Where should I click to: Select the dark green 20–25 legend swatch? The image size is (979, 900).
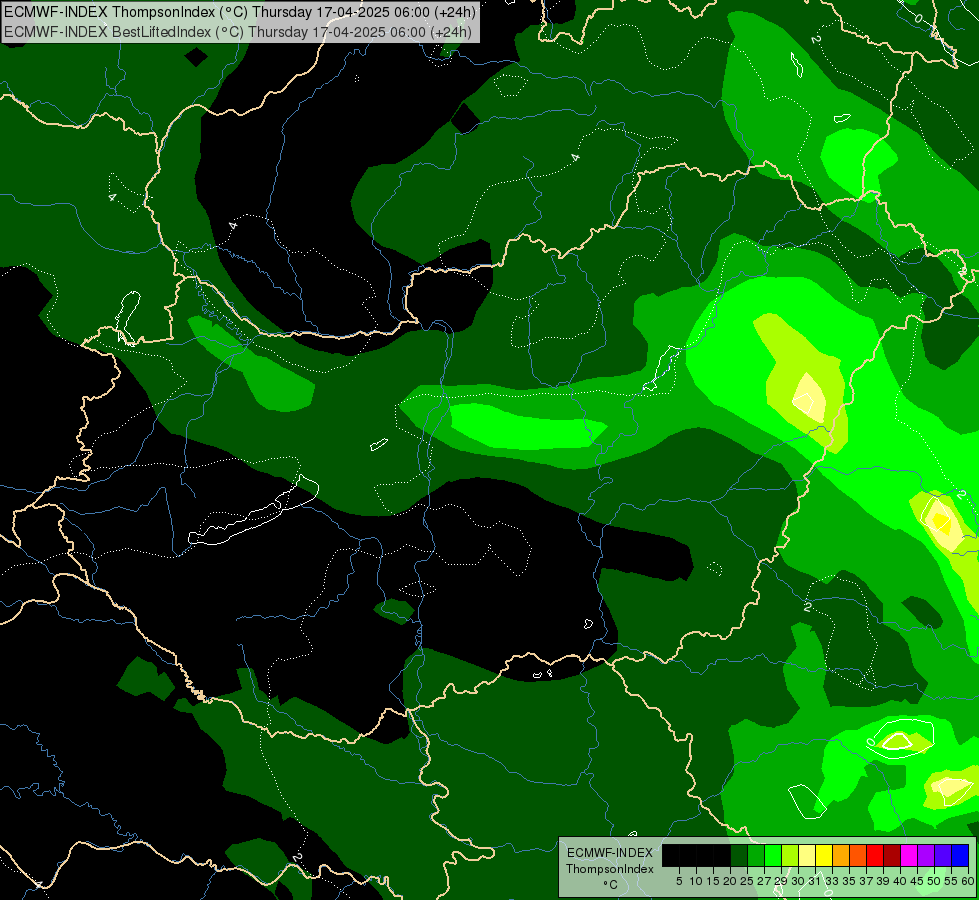[x=739, y=855]
